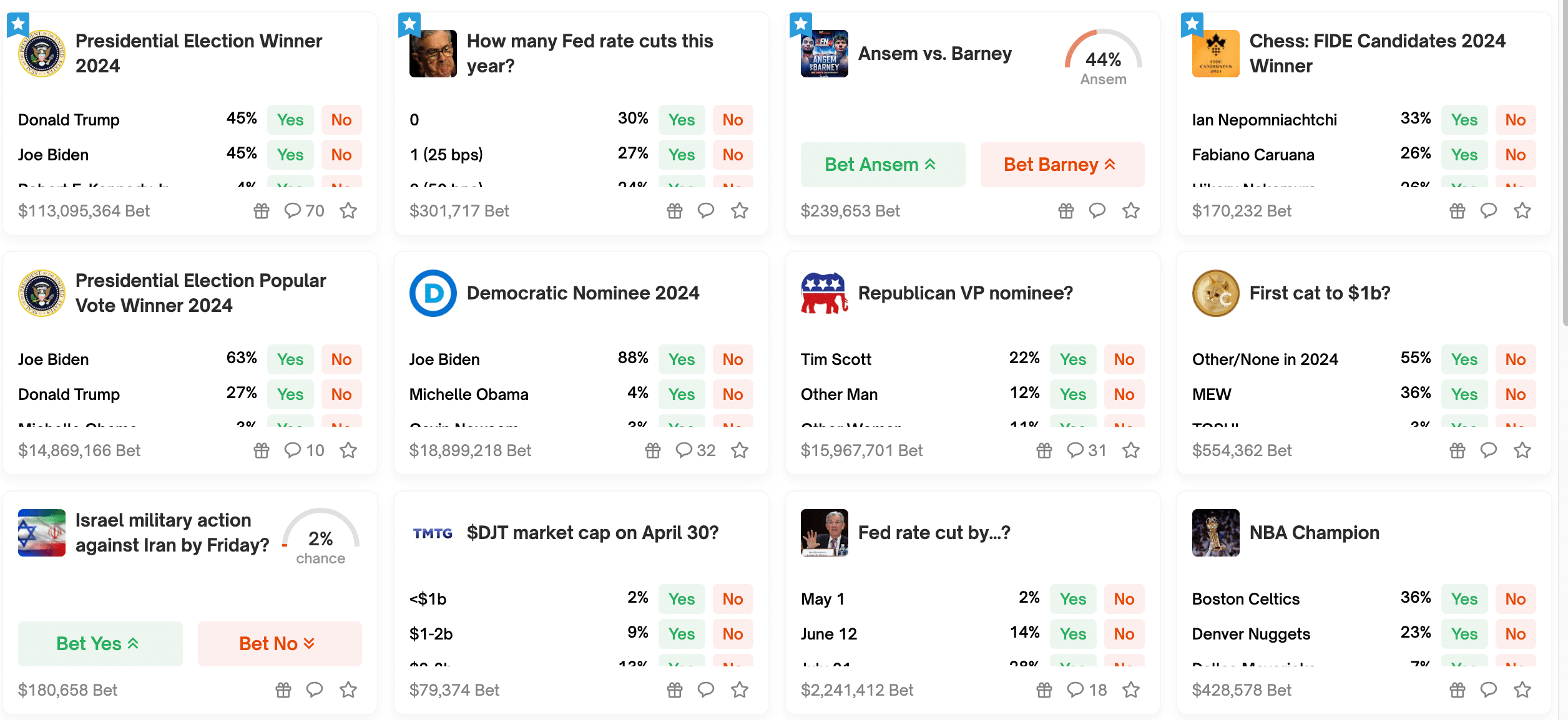Expand Bet Ansem option

click(x=883, y=165)
